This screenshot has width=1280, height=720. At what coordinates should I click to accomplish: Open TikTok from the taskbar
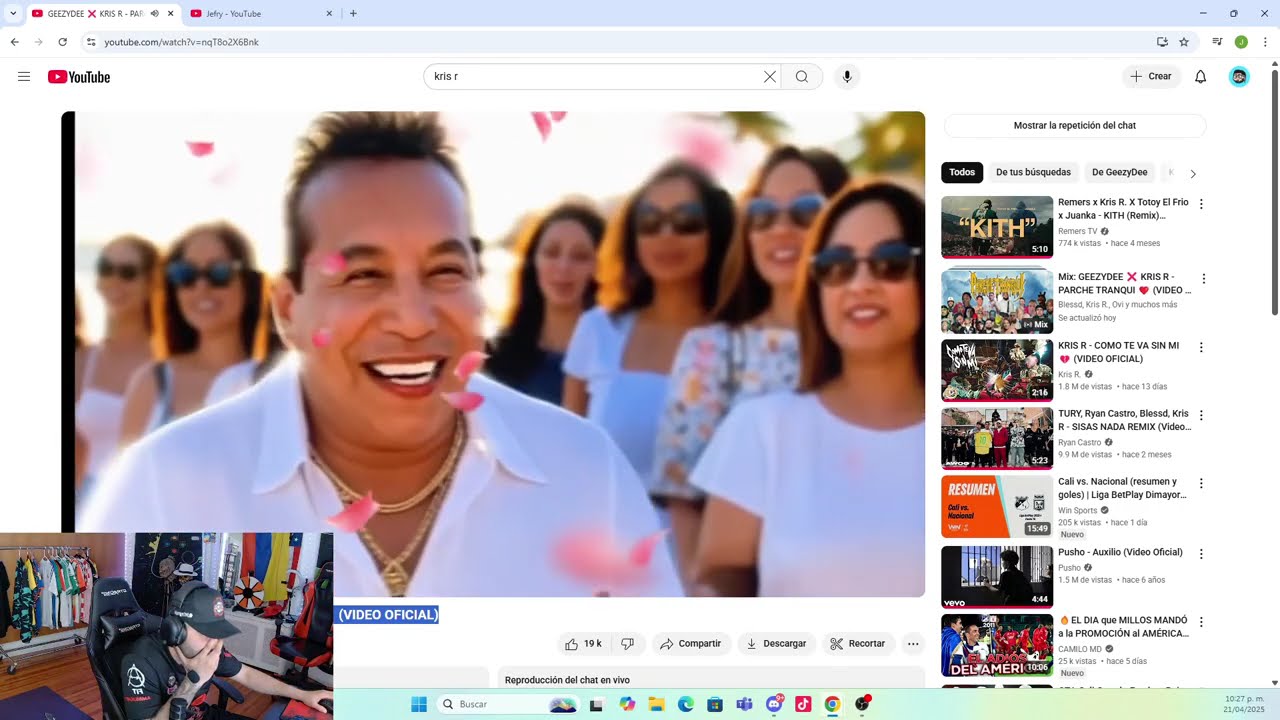(803, 704)
